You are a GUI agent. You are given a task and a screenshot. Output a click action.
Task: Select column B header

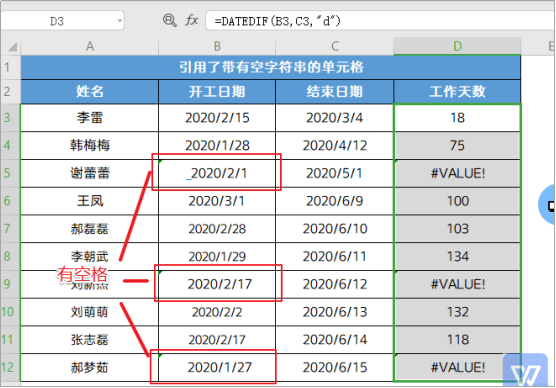217,46
